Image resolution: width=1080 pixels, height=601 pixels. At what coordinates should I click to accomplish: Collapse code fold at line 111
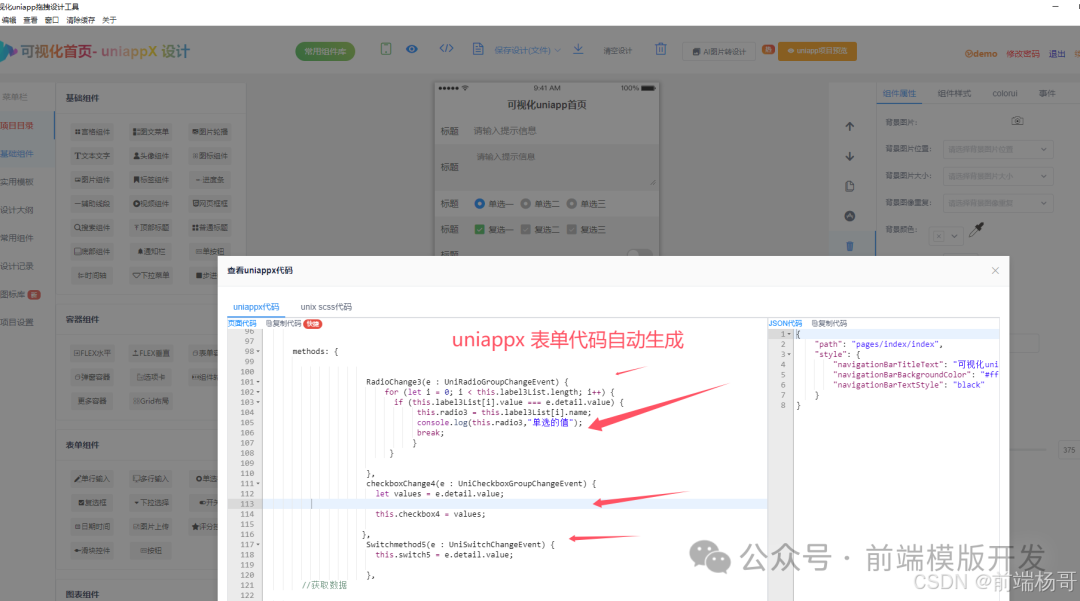pos(258,484)
